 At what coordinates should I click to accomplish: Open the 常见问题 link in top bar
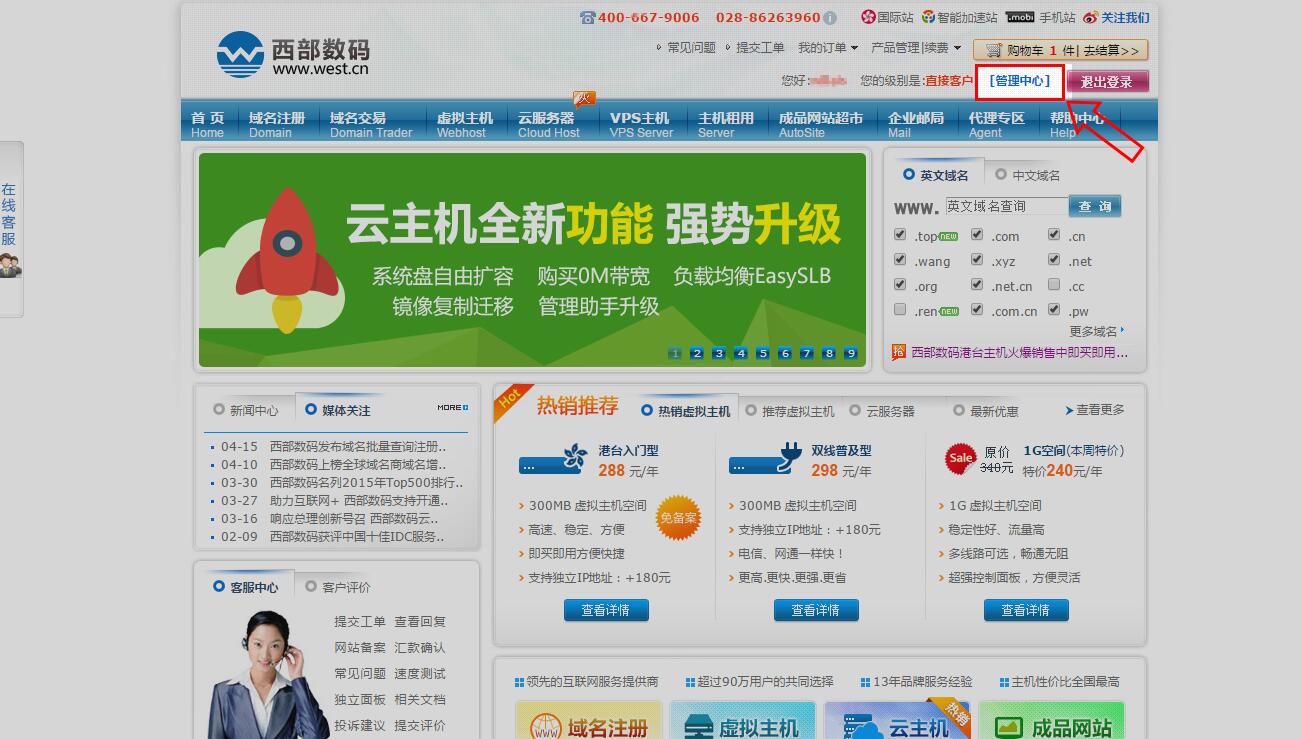(691, 47)
